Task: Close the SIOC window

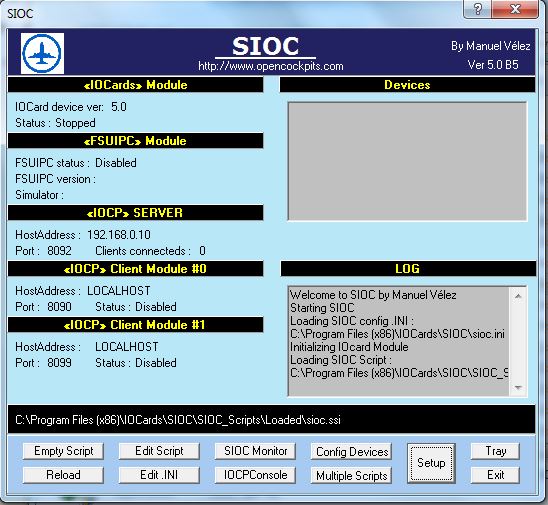Action: point(515,9)
